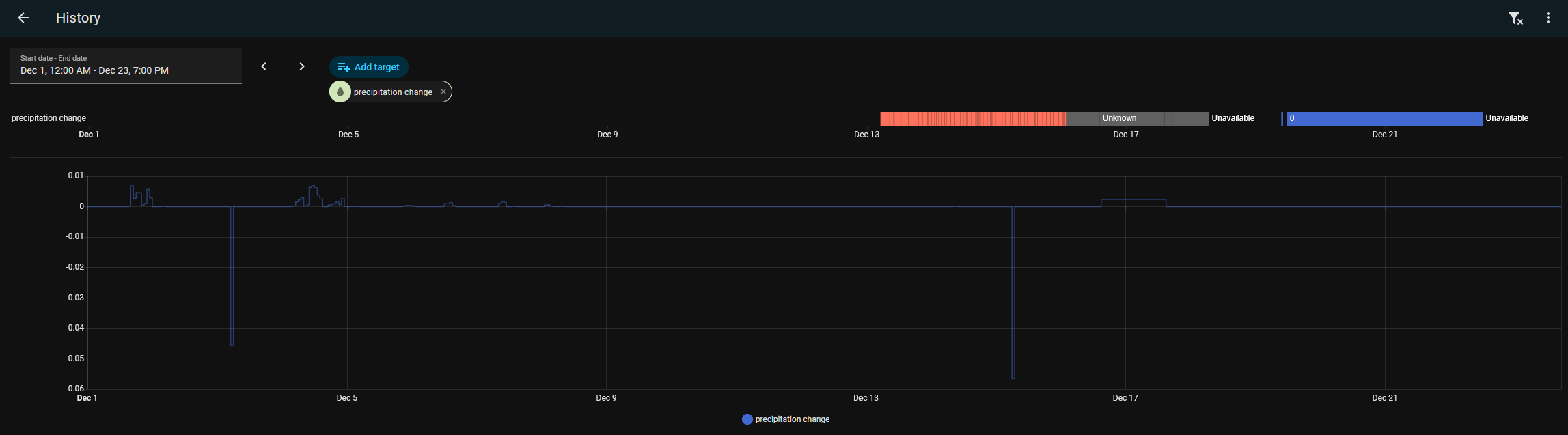Image resolution: width=1568 pixels, height=435 pixels.
Task: Click the Dec 17 label under the chart
Action: (x=1125, y=398)
